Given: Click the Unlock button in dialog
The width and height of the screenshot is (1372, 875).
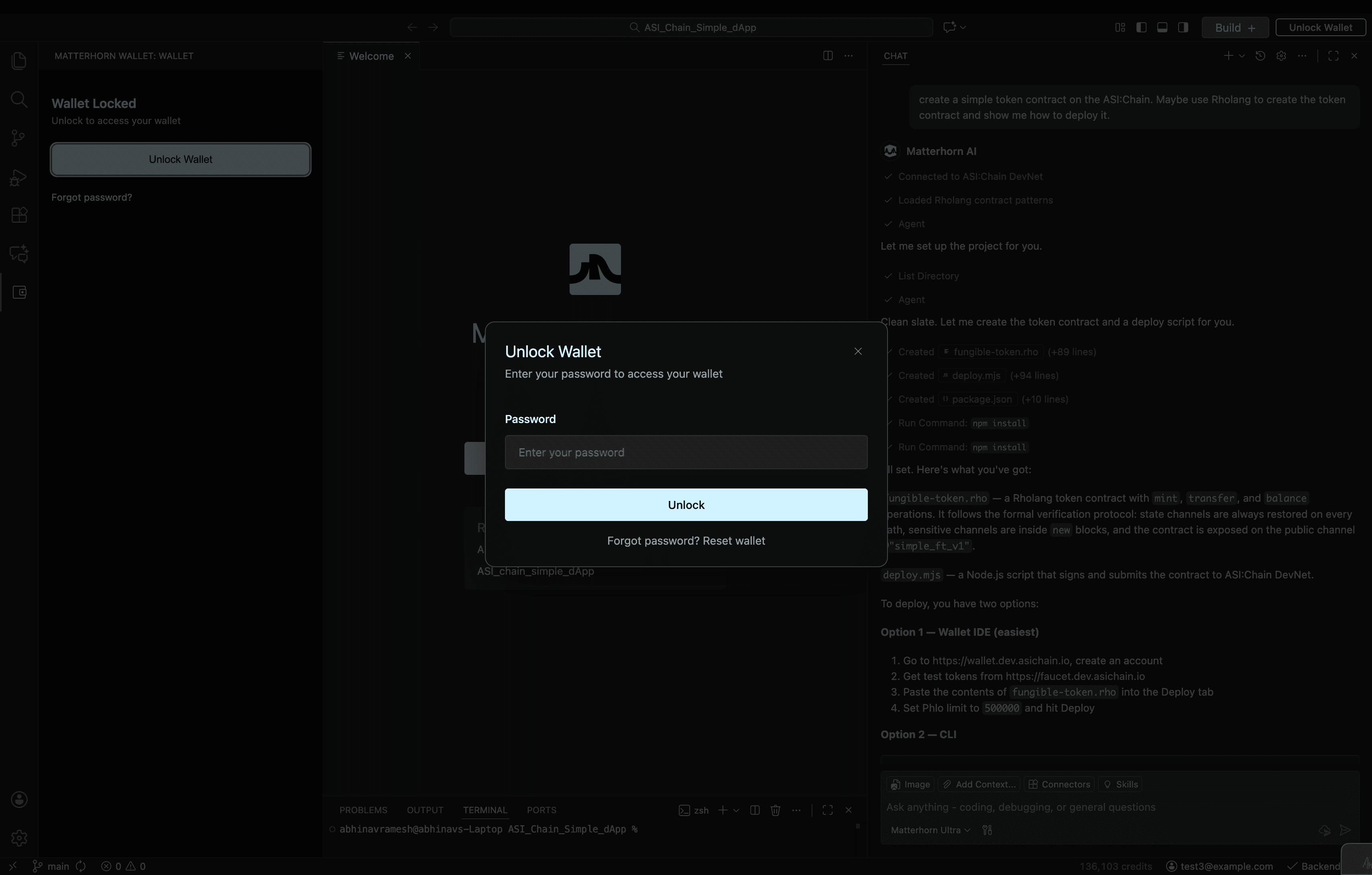Looking at the screenshot, I should [x=686, y=505].
